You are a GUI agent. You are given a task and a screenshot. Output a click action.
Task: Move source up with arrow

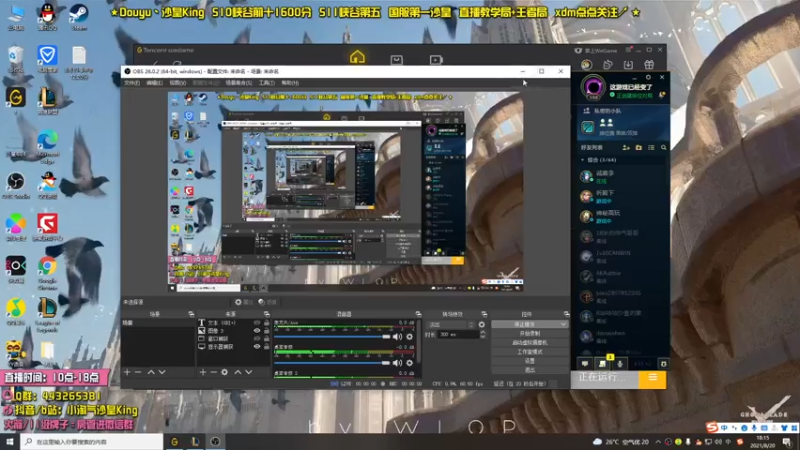[238, 372]
